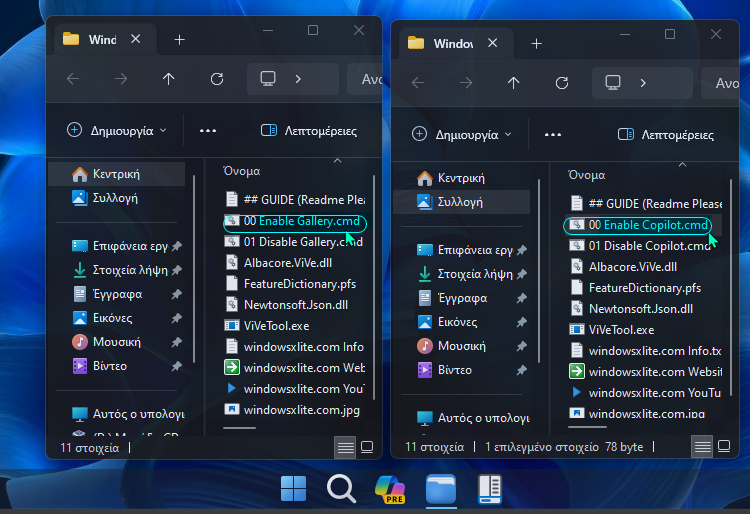Go up one folder in left window
The height and width of the screenshot is (514, 750).
coord(168,78)
